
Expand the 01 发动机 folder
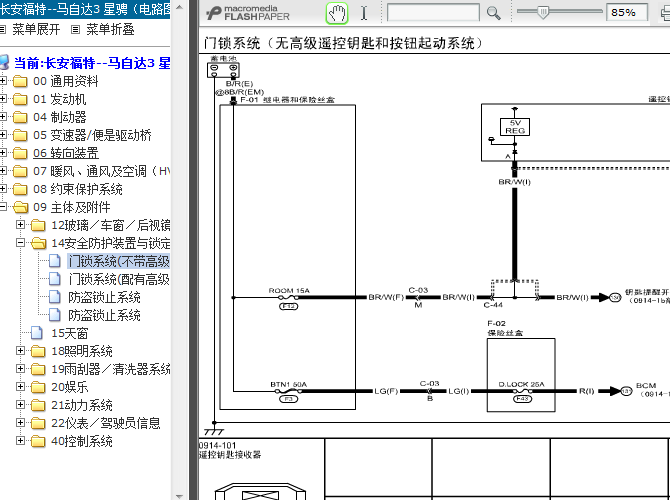click(3, 99)
